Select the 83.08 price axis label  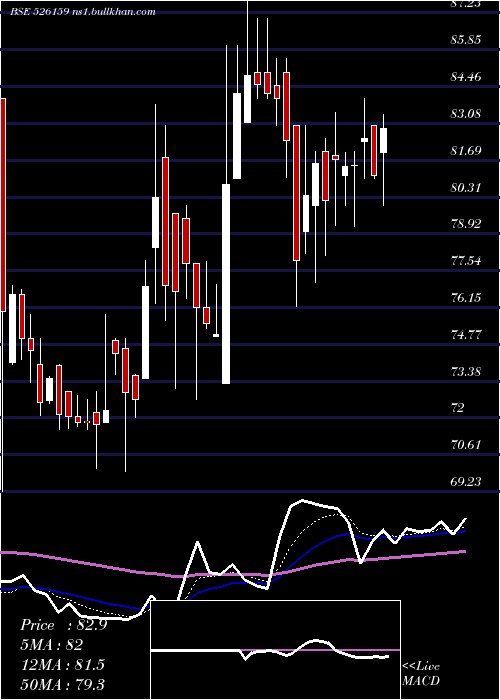[466, 114]
